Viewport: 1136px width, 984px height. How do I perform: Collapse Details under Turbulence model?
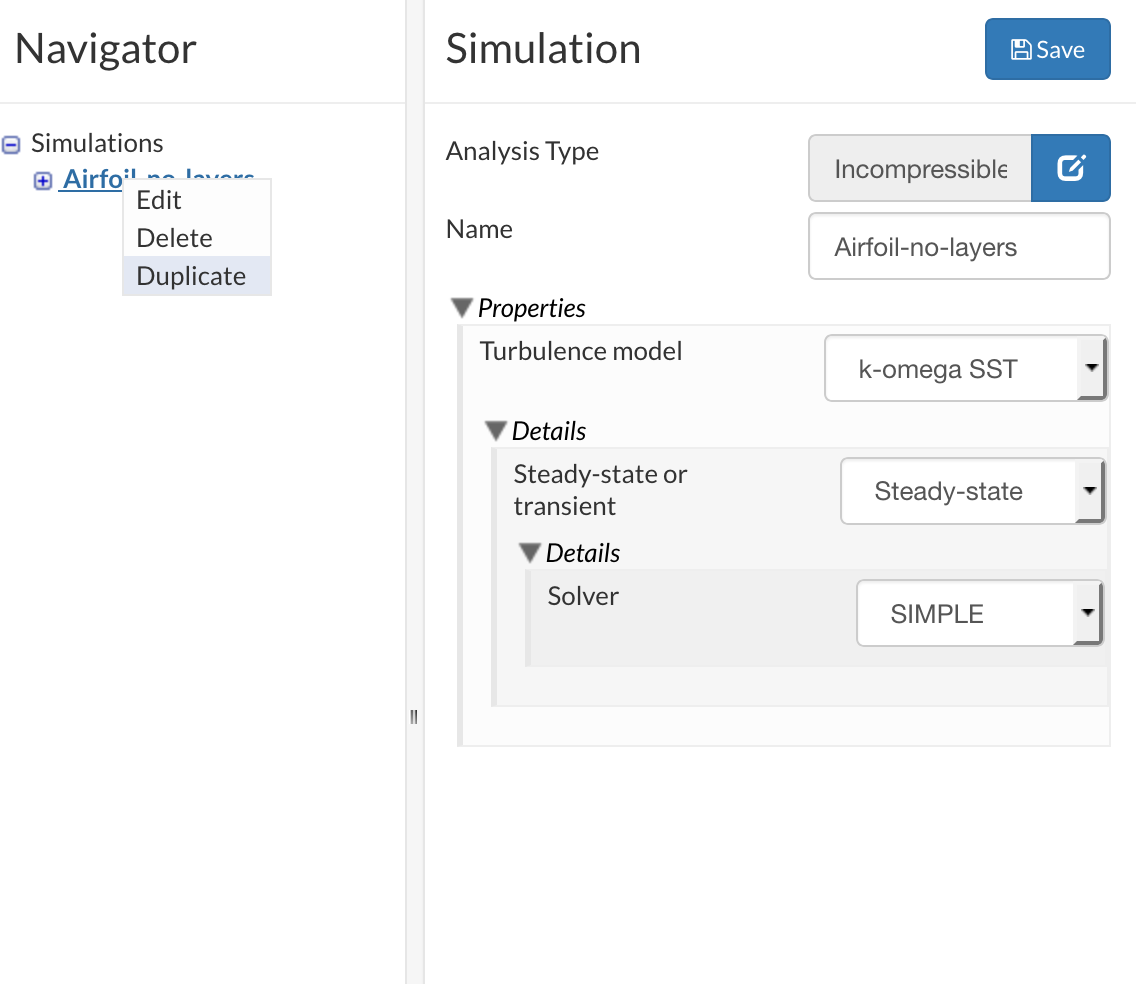point(495,431)
